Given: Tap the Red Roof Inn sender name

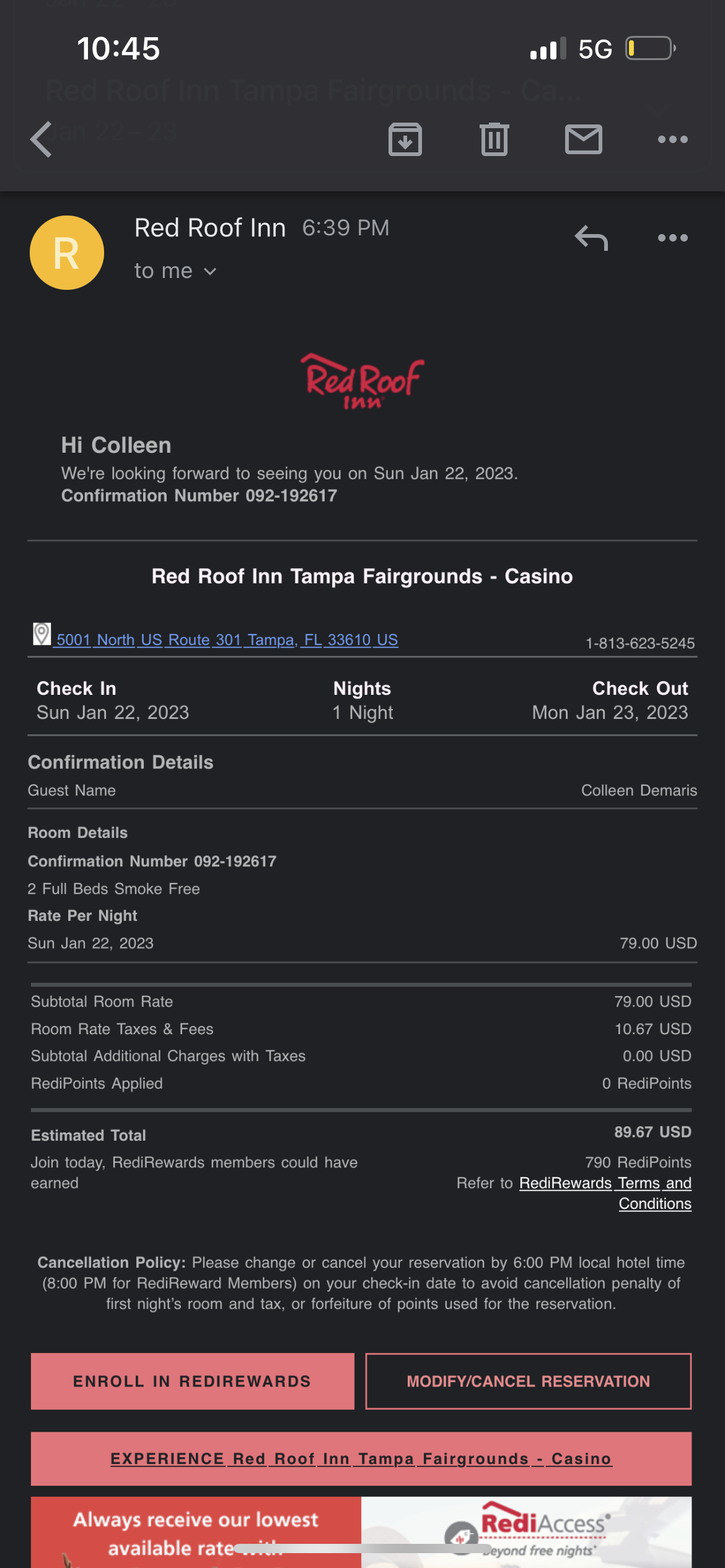Looking at the screenshot, I should pos(210,228).
